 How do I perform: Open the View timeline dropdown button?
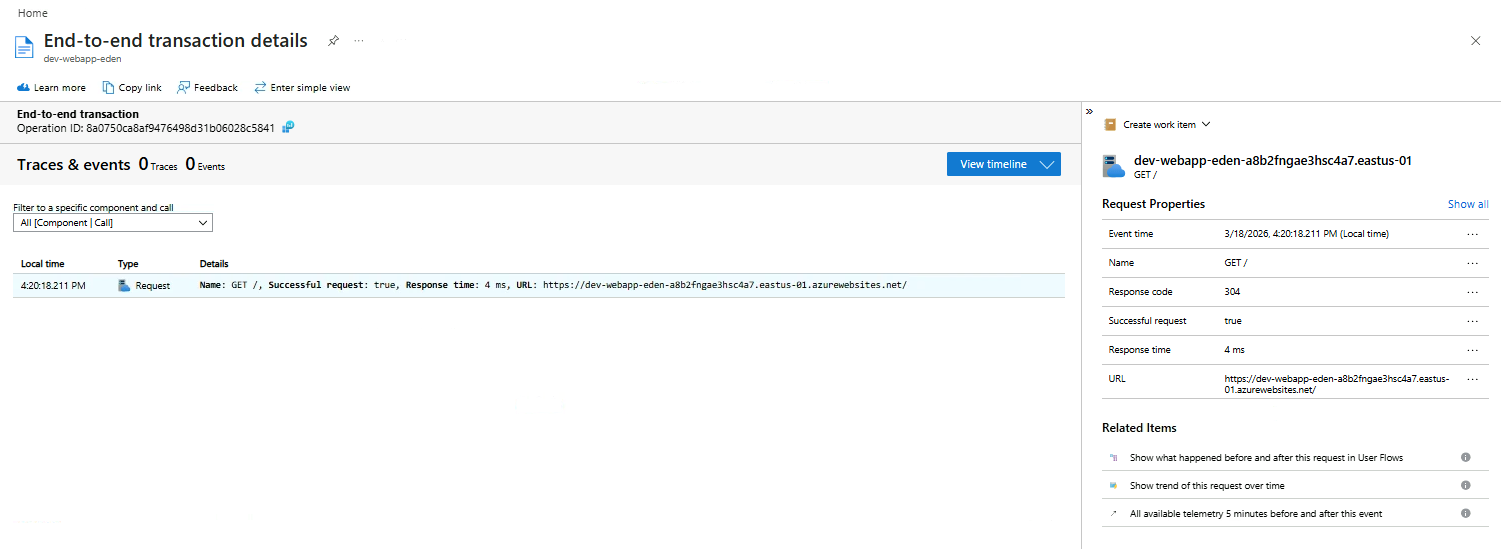tap(1003, 164)
